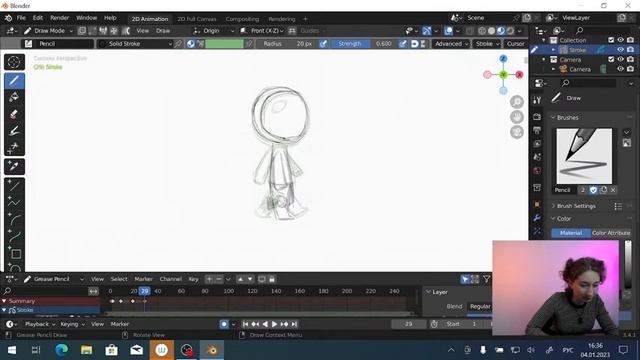Switch to 2D Full Canvas workspace tab
640x360 pixels.
[197, 19]
